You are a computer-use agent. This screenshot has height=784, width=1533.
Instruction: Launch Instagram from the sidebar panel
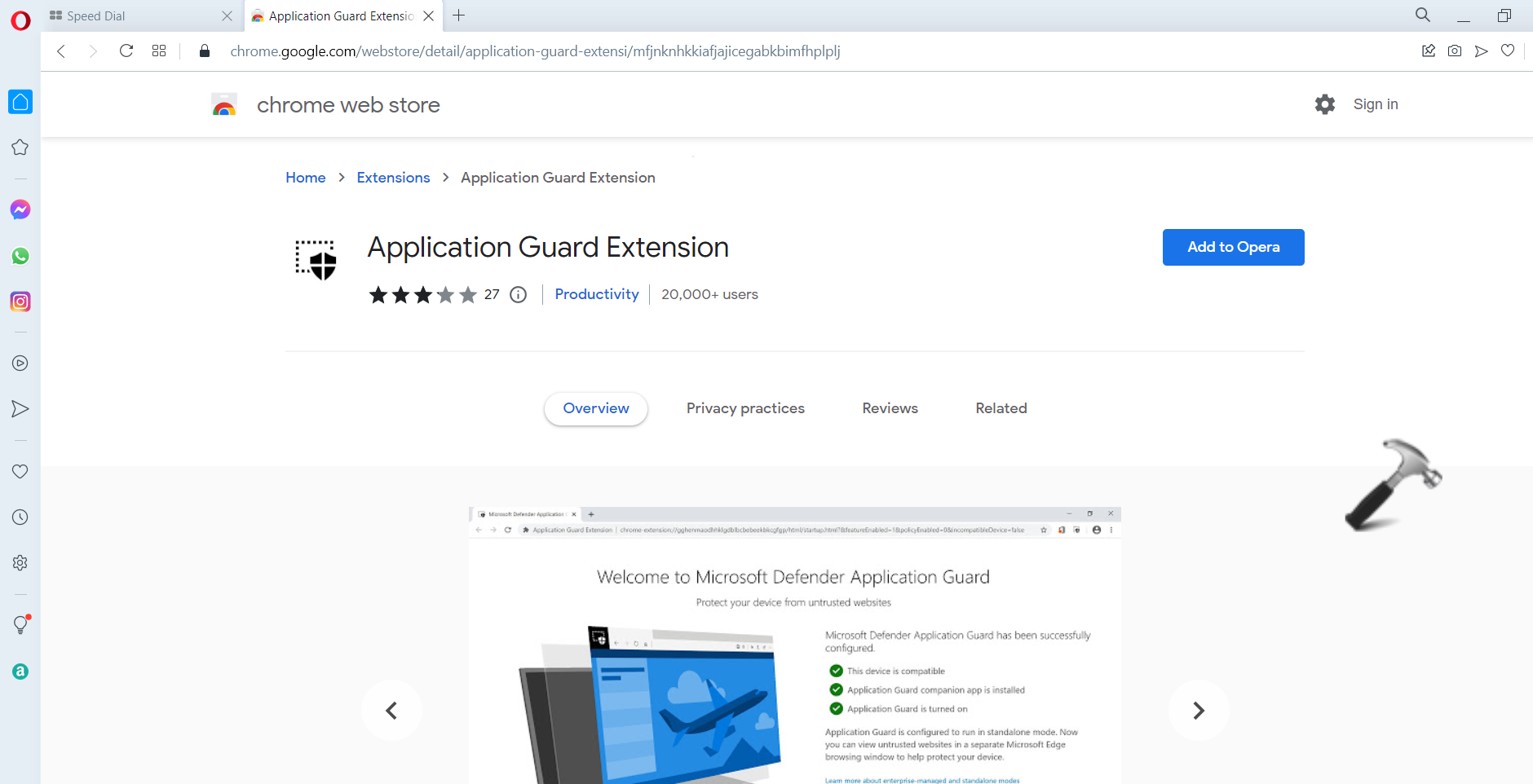pos(20,302)
